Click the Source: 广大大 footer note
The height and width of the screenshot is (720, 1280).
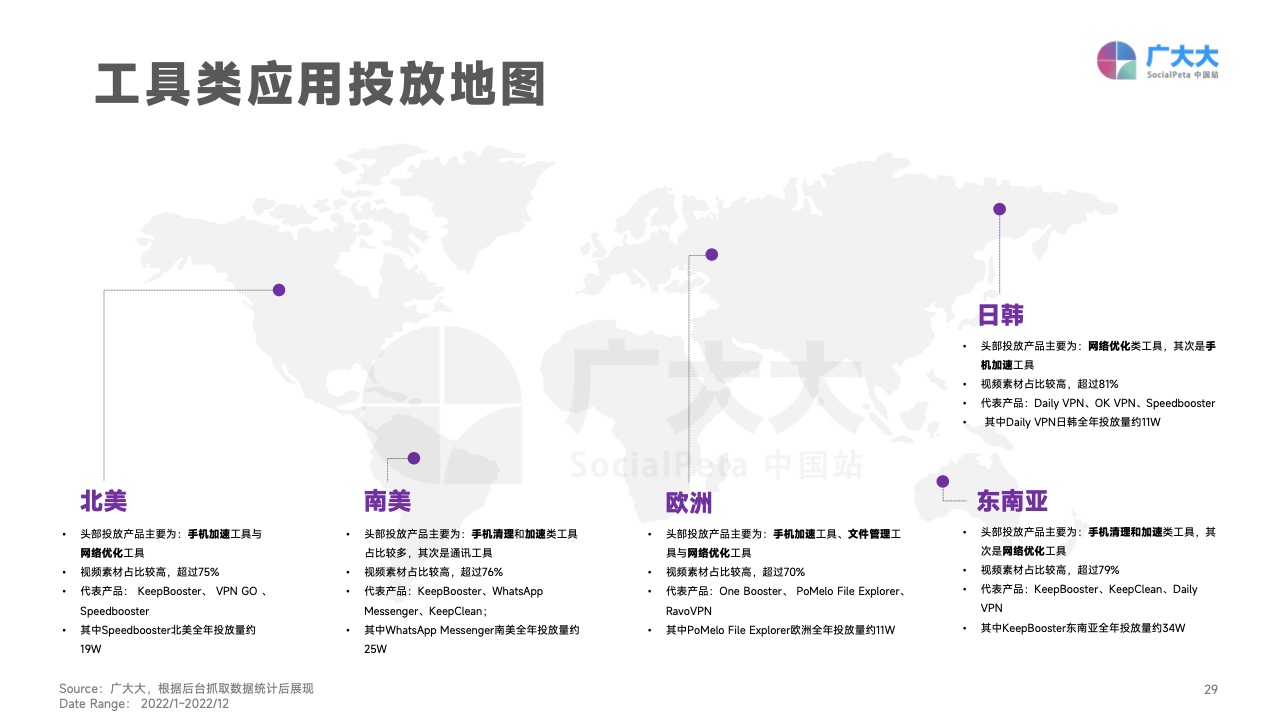pos(186,688)
